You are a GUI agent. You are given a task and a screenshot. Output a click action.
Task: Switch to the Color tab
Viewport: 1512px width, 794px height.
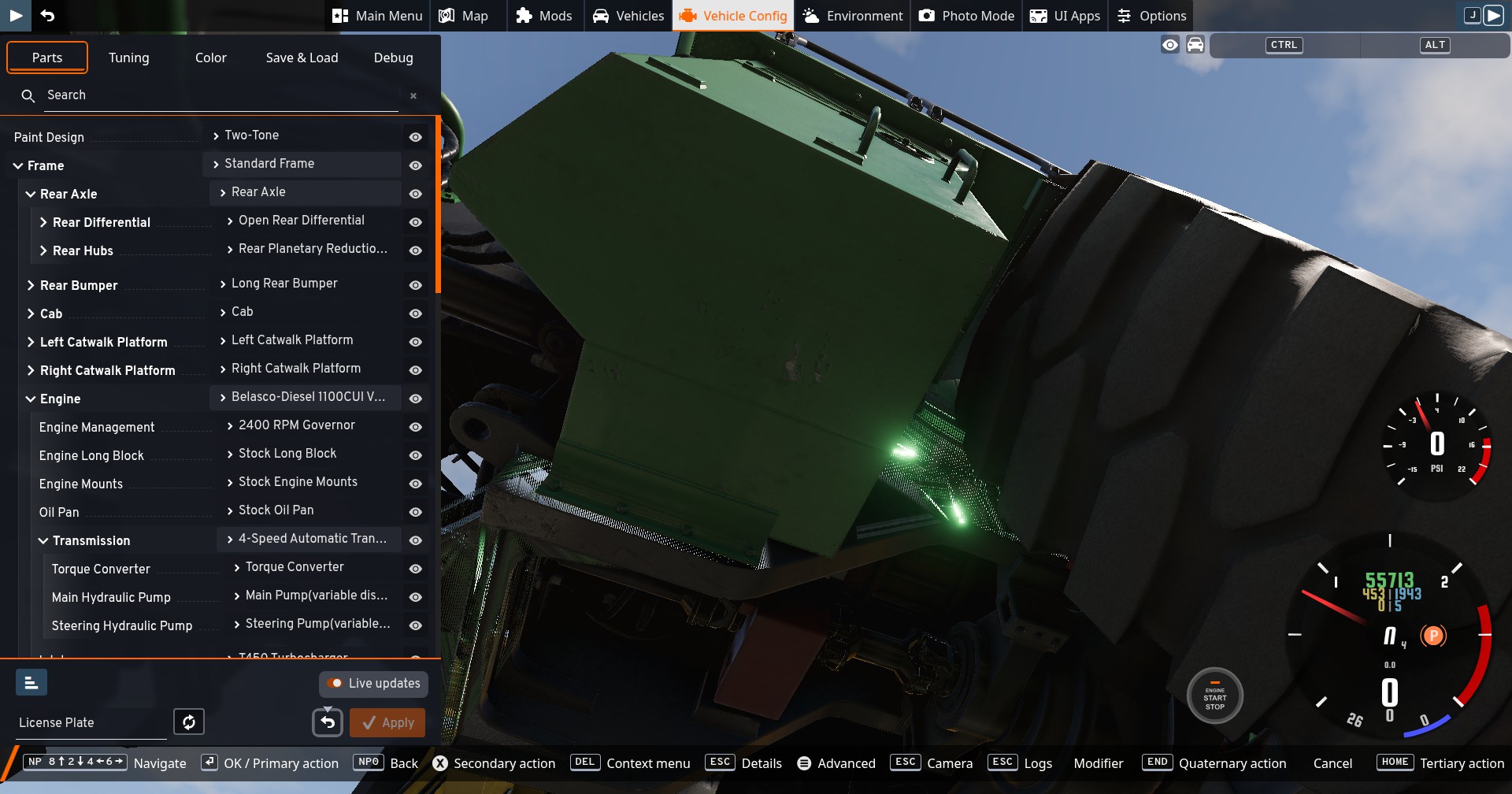pos(211,58)
